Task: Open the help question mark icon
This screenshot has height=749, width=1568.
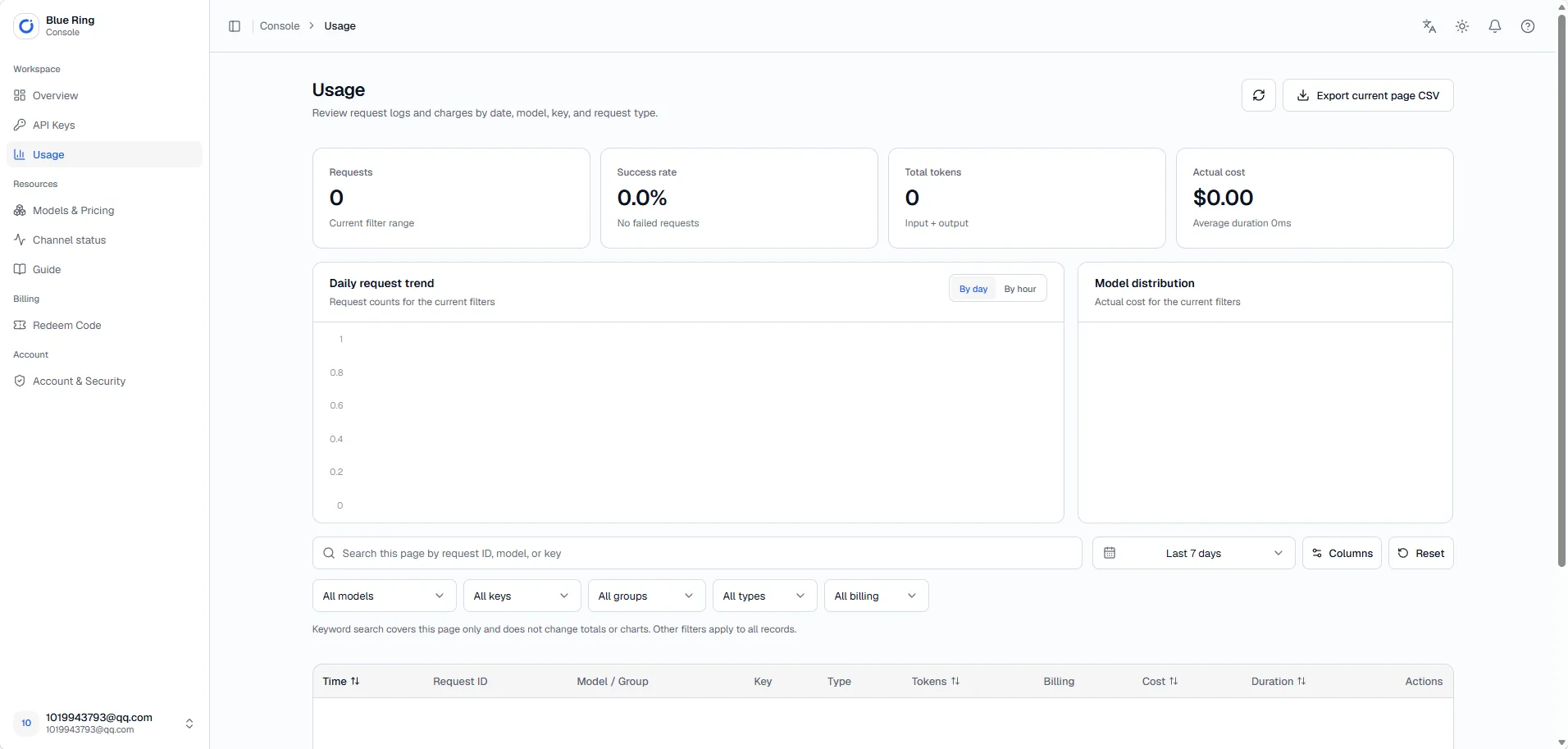Action: (x=1528, y=26)
